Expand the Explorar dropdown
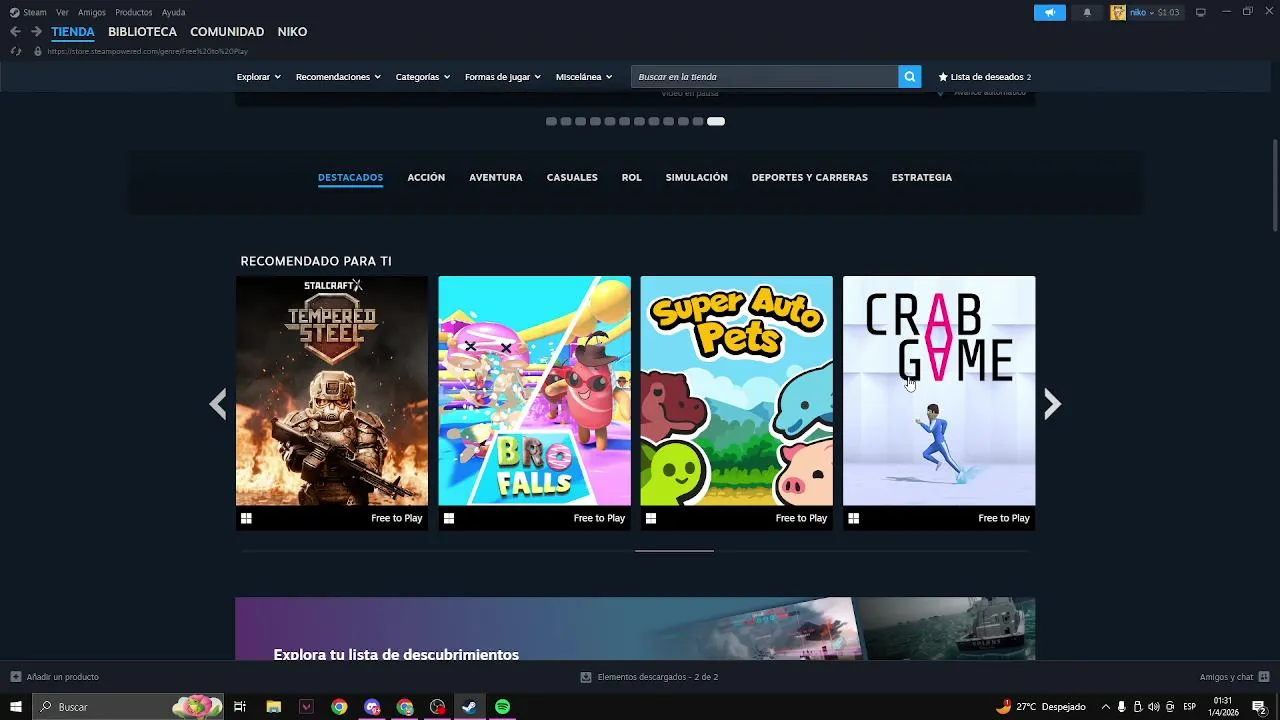This screenshot has width=1280, height=720. tap(259, 77)
